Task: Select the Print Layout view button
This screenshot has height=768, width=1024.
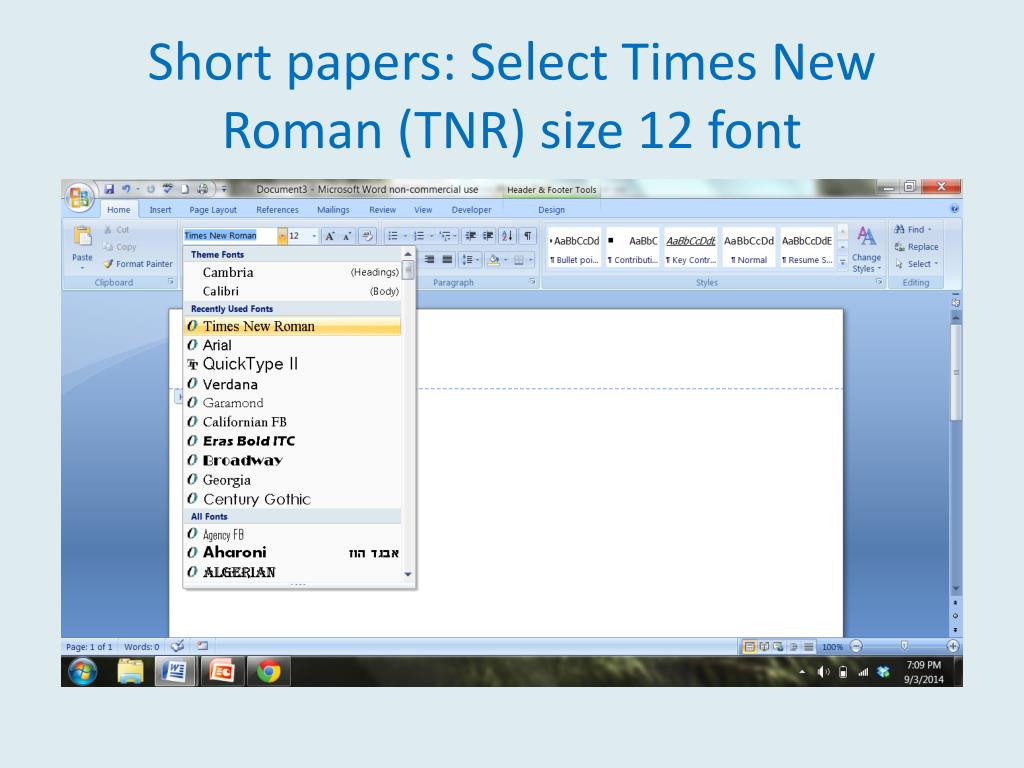Action: [x=749, y=647]
